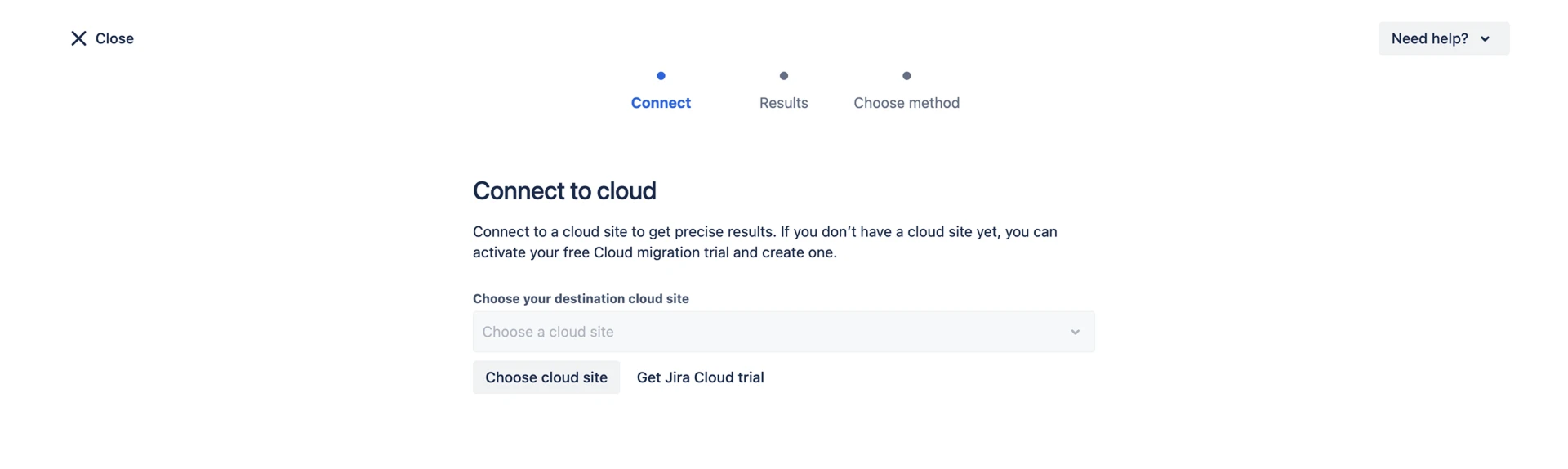Viewport: 1568px width, 469px height.
Task: Click the 'Choose your destination cloud site' label
Action: click(581, 299)
